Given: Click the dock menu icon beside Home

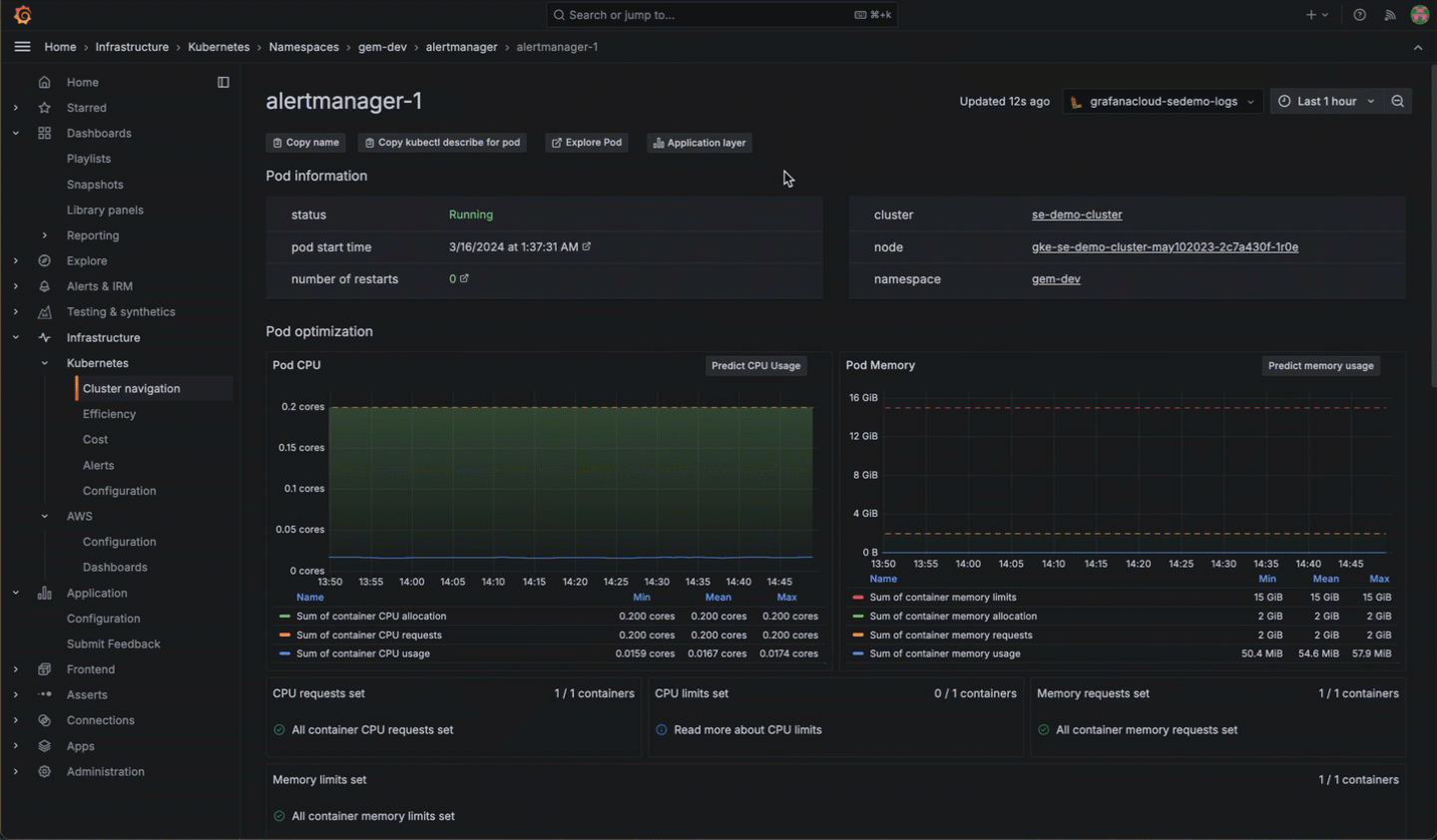Looking at the screenshot, I should [x=224, y=83].
